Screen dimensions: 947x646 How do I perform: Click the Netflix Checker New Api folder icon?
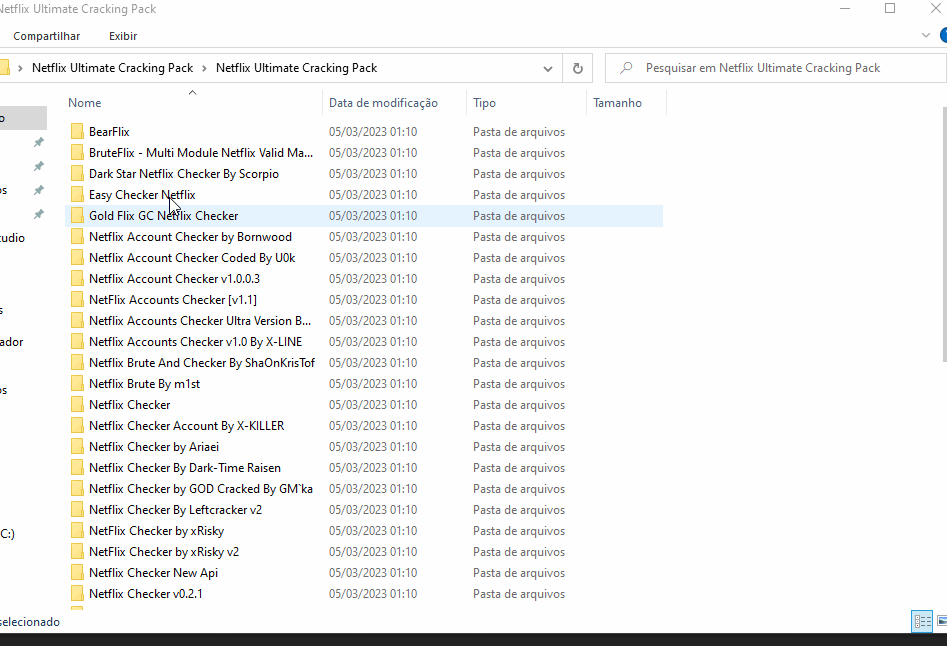coord(78,572)
